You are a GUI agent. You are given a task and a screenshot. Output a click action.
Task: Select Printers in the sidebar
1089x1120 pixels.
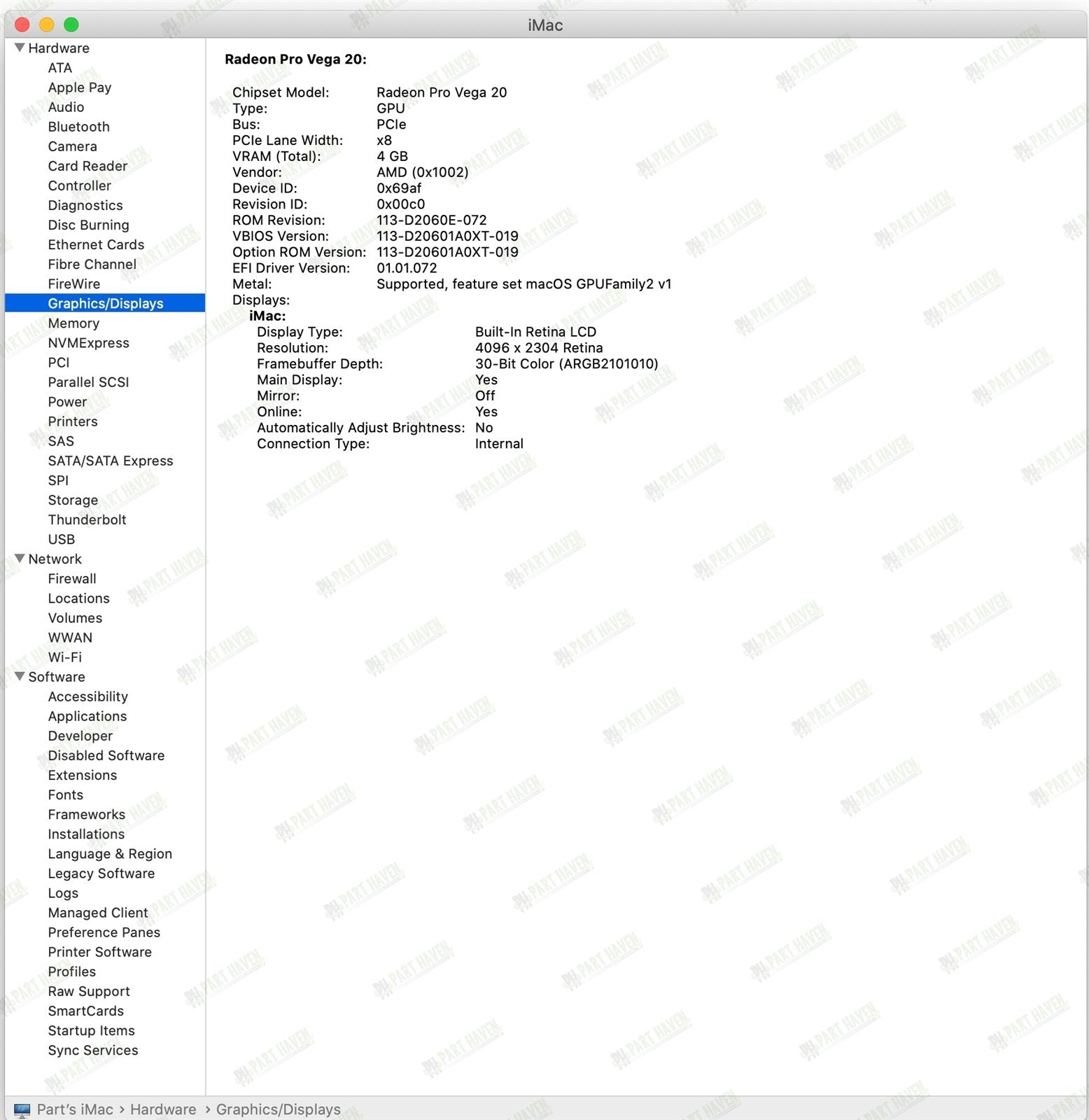73,421
